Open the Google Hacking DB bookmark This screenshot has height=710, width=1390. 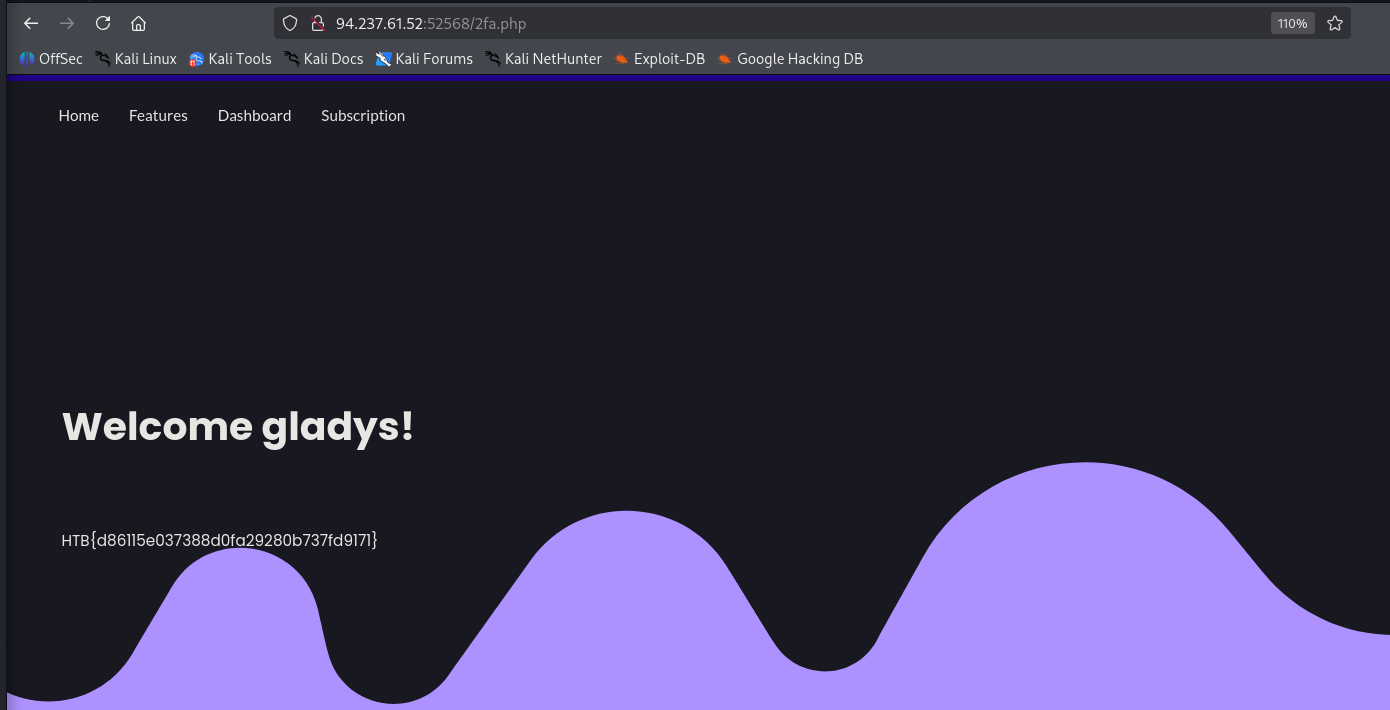pos(790,59)
